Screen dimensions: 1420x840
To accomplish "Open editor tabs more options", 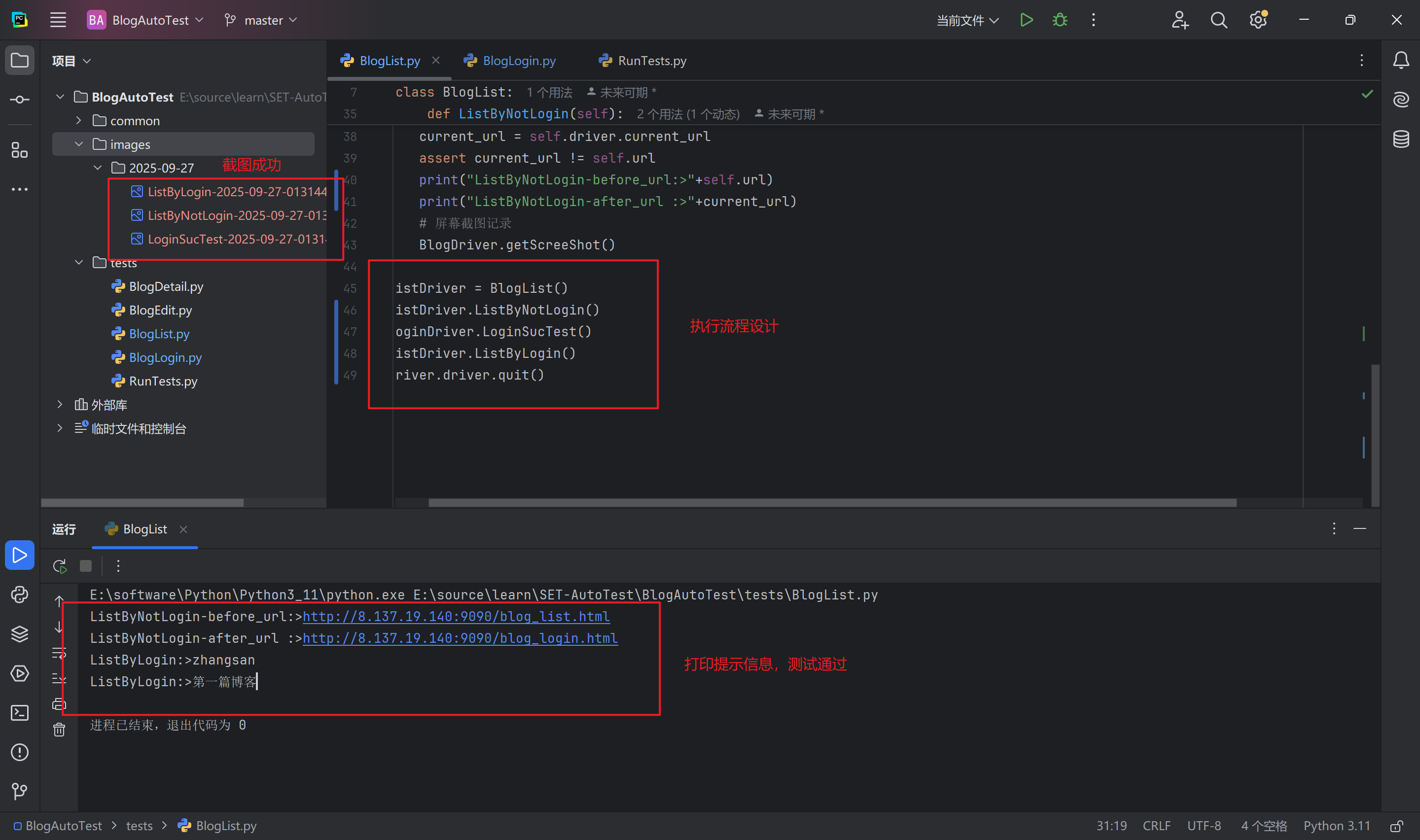I will (1361, 60).
